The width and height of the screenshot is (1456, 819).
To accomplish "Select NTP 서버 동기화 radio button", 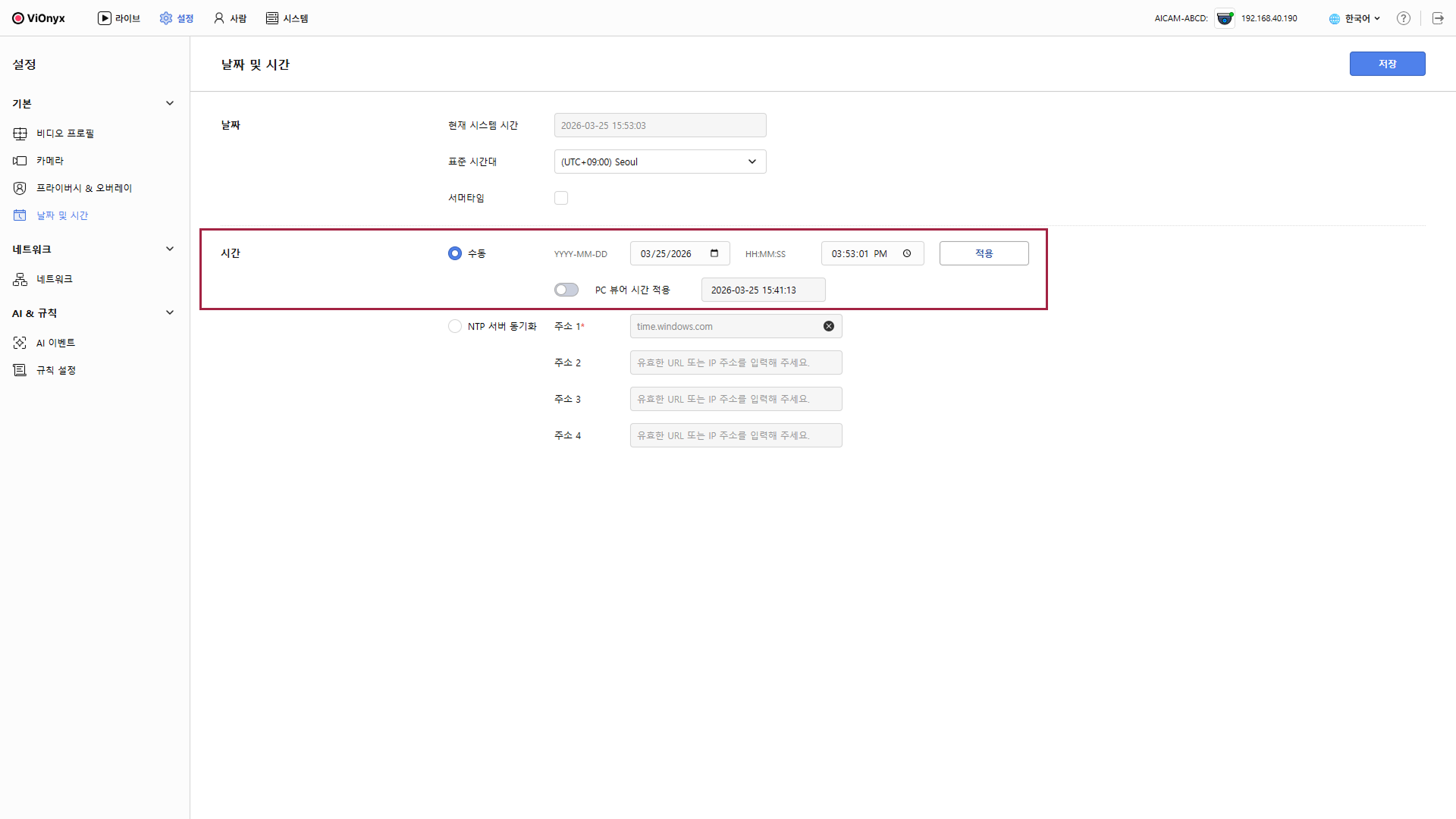I will [x=455, y=326].
